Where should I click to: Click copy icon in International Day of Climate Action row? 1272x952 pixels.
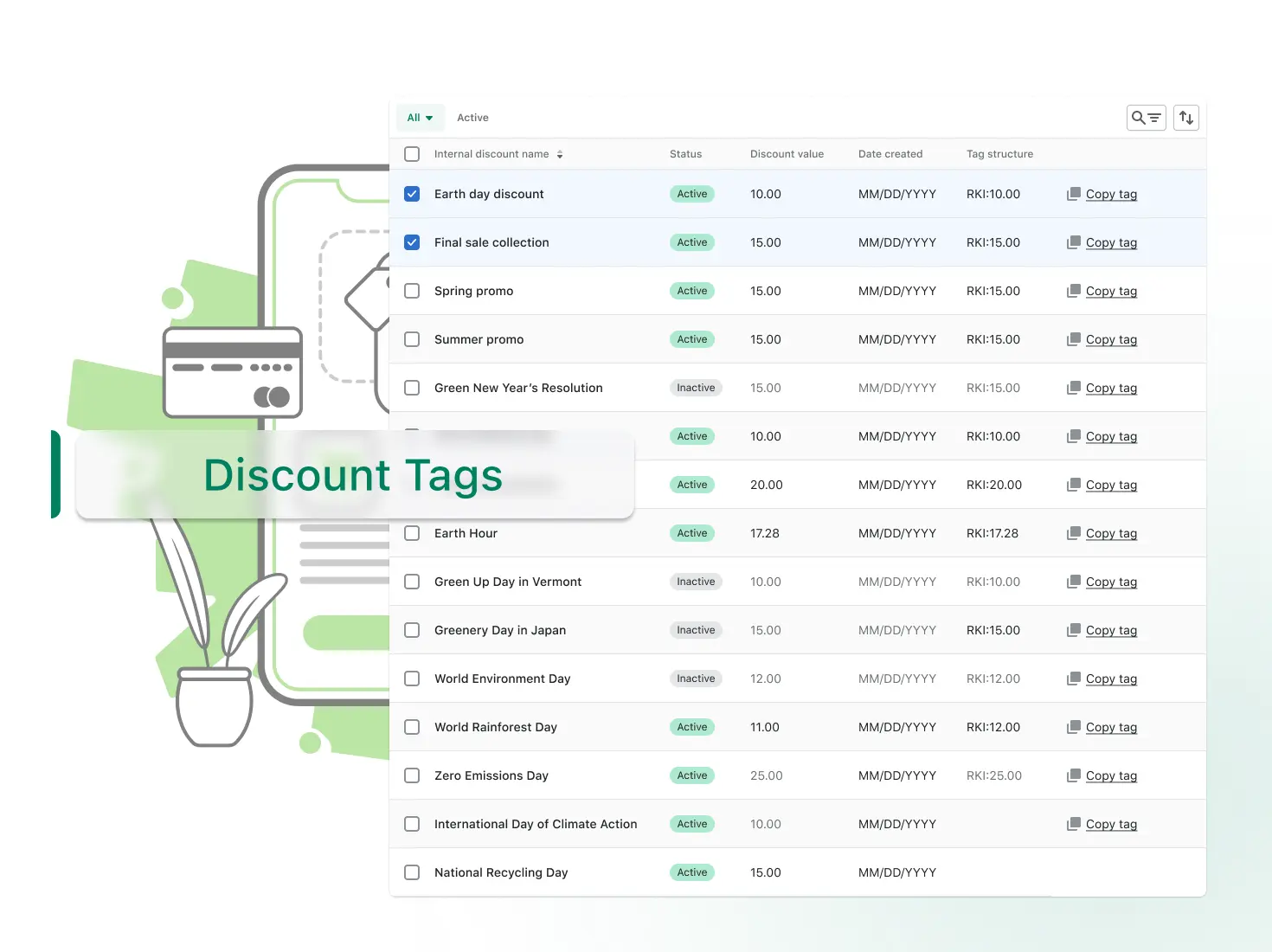[x=1074, y=824]
